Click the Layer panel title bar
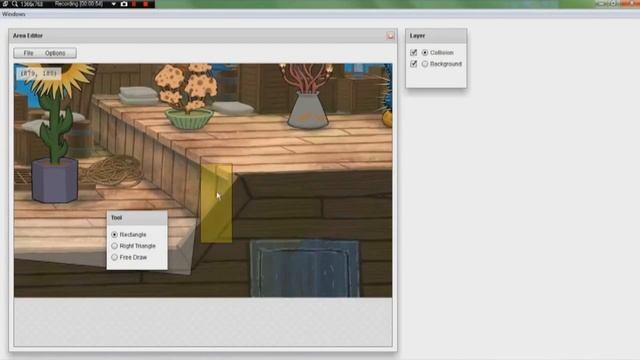 coord(436,36)
